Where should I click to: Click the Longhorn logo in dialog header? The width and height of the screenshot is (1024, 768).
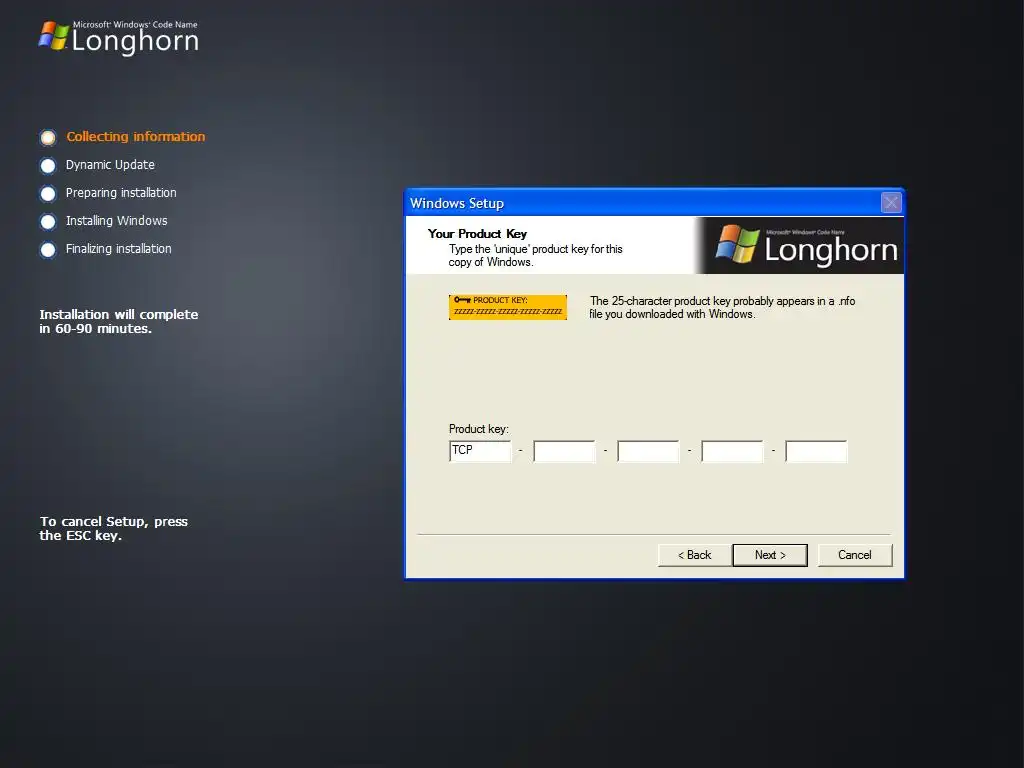tap(807, 246)
